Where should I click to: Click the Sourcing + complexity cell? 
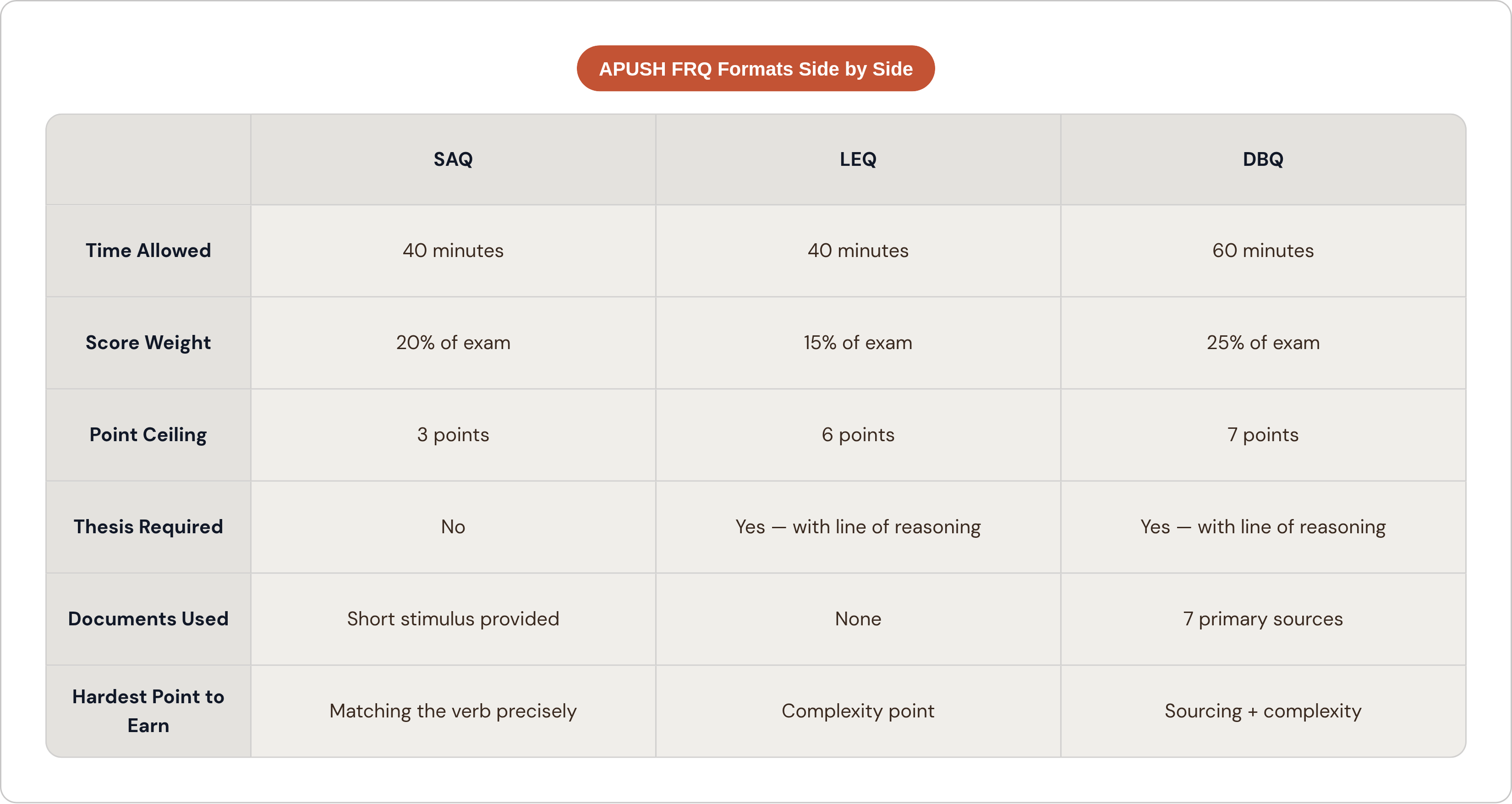click(1263, 711)
